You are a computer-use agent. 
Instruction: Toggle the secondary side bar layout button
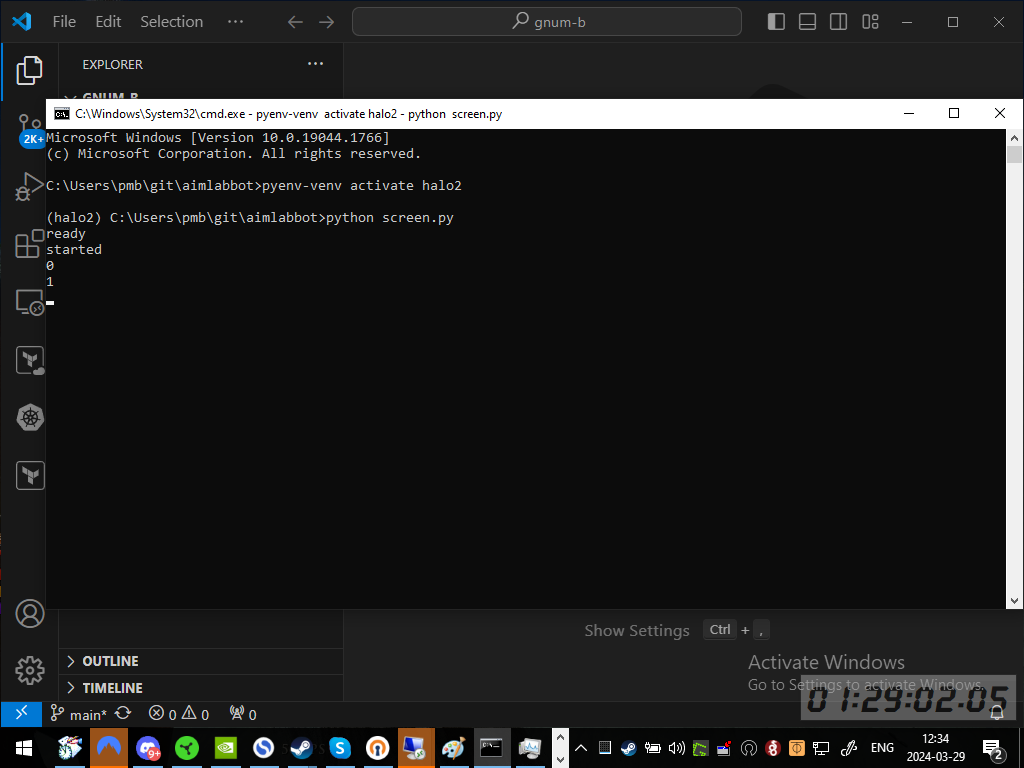click(x=838, y=22)
